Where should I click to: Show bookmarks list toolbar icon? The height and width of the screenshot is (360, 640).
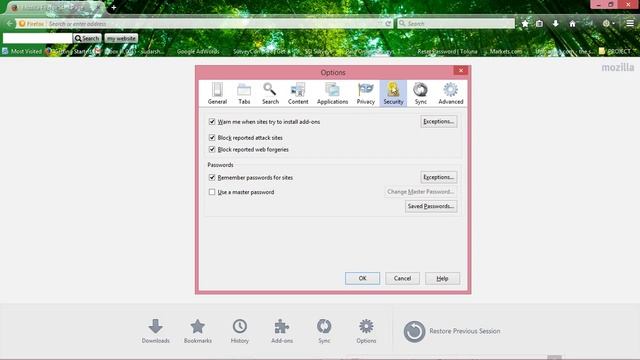tap(540, 24)
